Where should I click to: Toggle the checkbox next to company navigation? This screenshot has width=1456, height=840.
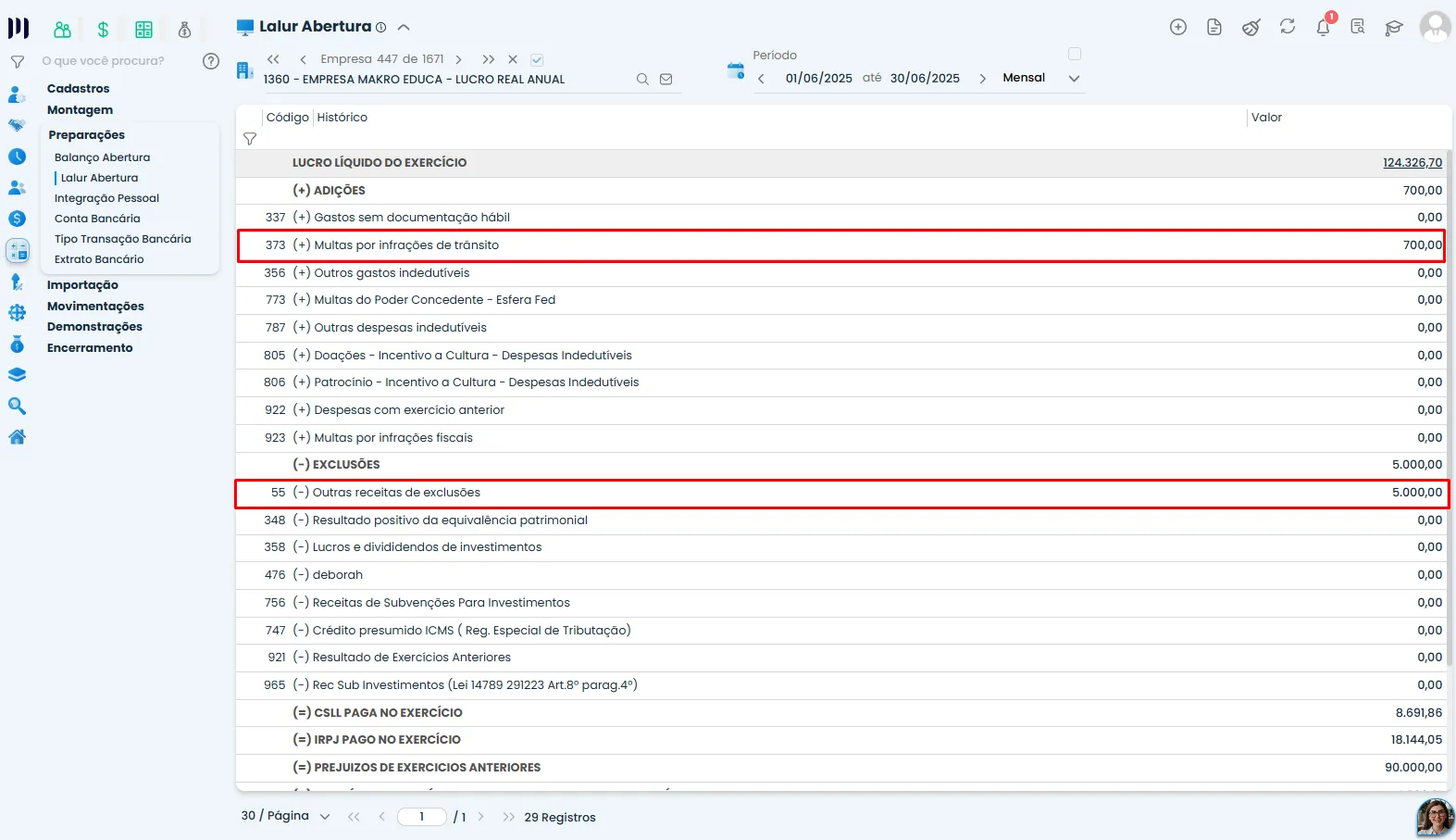(x=537, y=59)
